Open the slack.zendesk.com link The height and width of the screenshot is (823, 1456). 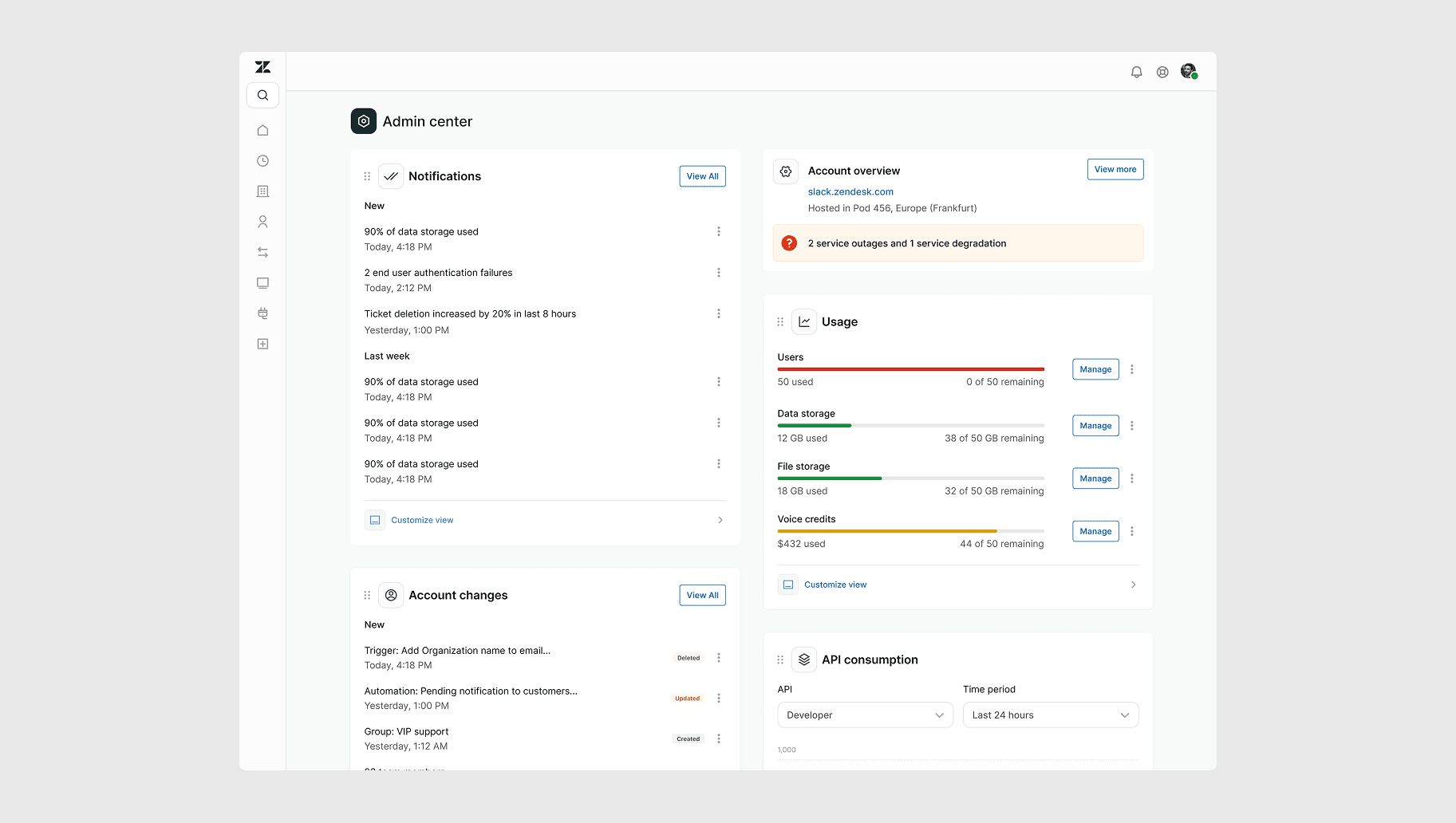850,191
